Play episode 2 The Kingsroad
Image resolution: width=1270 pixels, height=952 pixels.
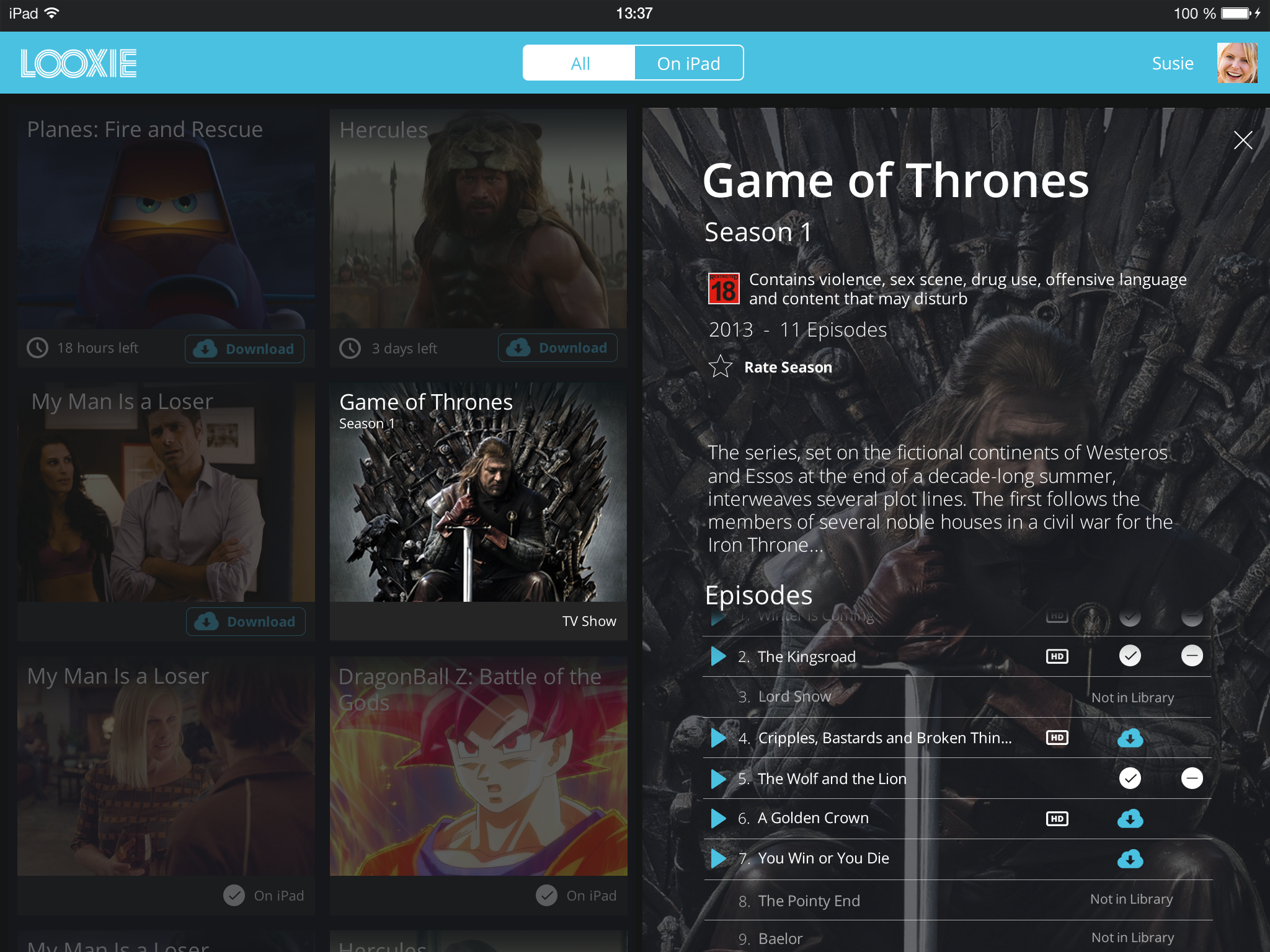click(718, 656)
